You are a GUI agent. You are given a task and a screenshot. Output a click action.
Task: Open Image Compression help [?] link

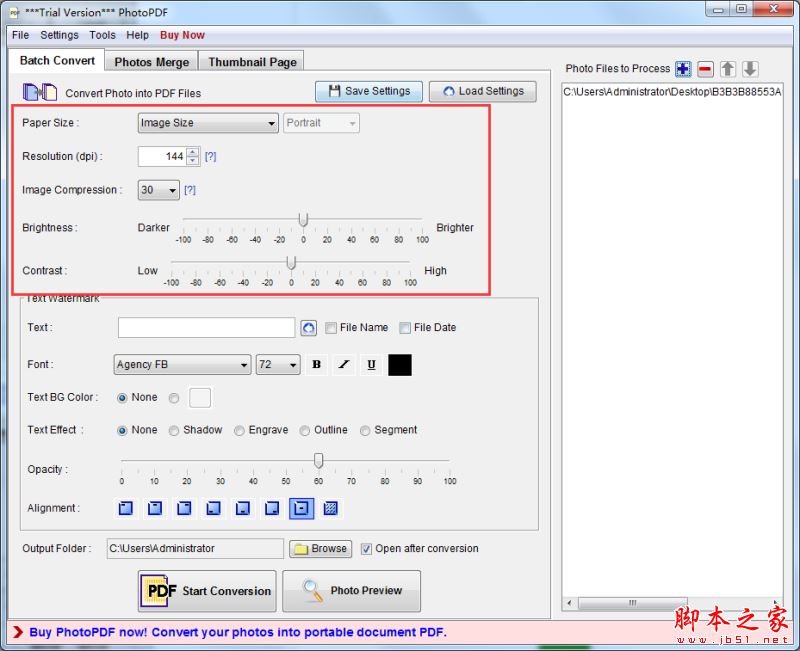pyautogui.click(x=190, y=190)
